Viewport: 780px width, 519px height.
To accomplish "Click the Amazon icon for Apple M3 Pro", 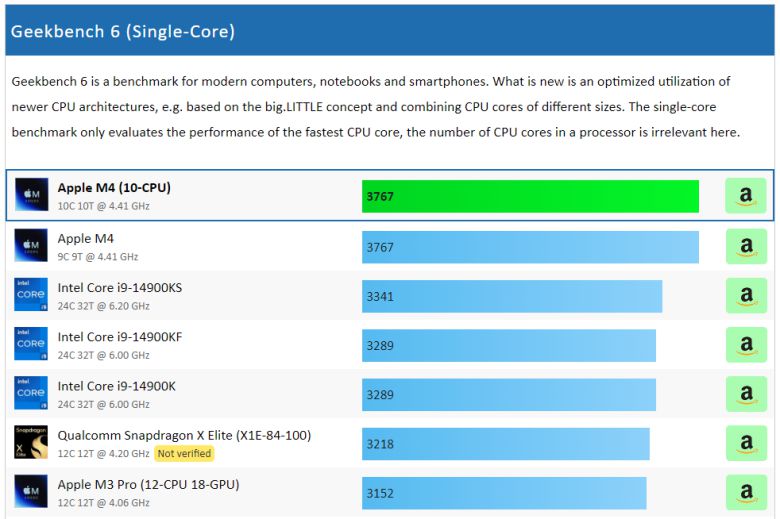I will [x=746, y=491].
